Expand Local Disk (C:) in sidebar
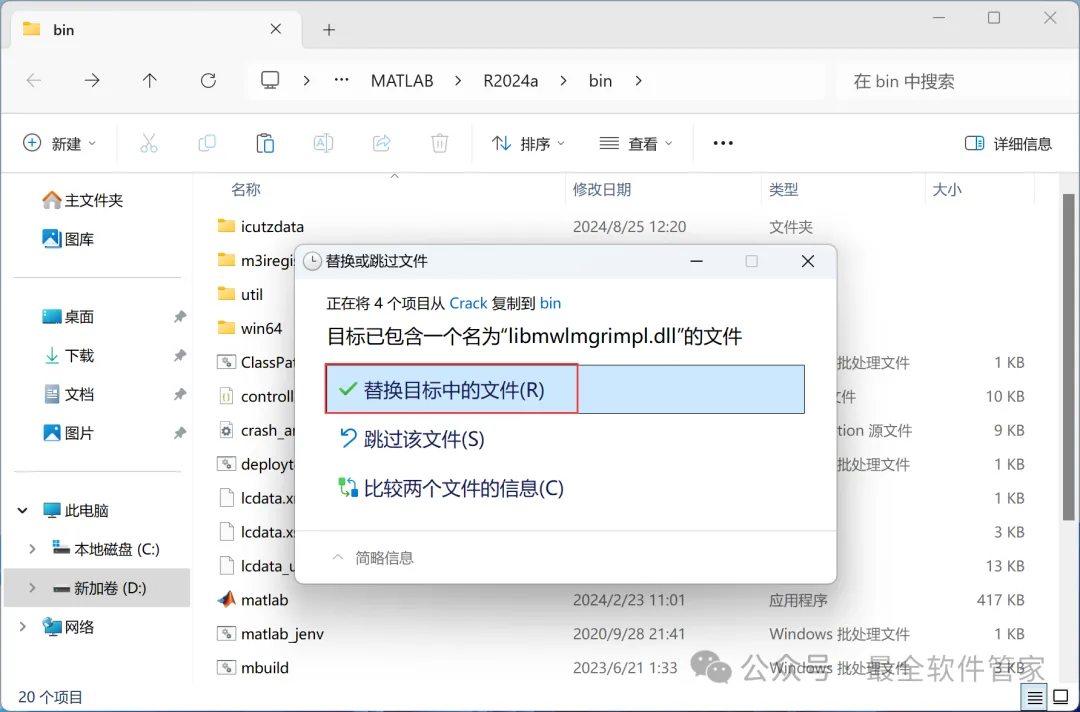This screenshot has height=712, width=1080. pyautogui.click(x=32, y=549)
